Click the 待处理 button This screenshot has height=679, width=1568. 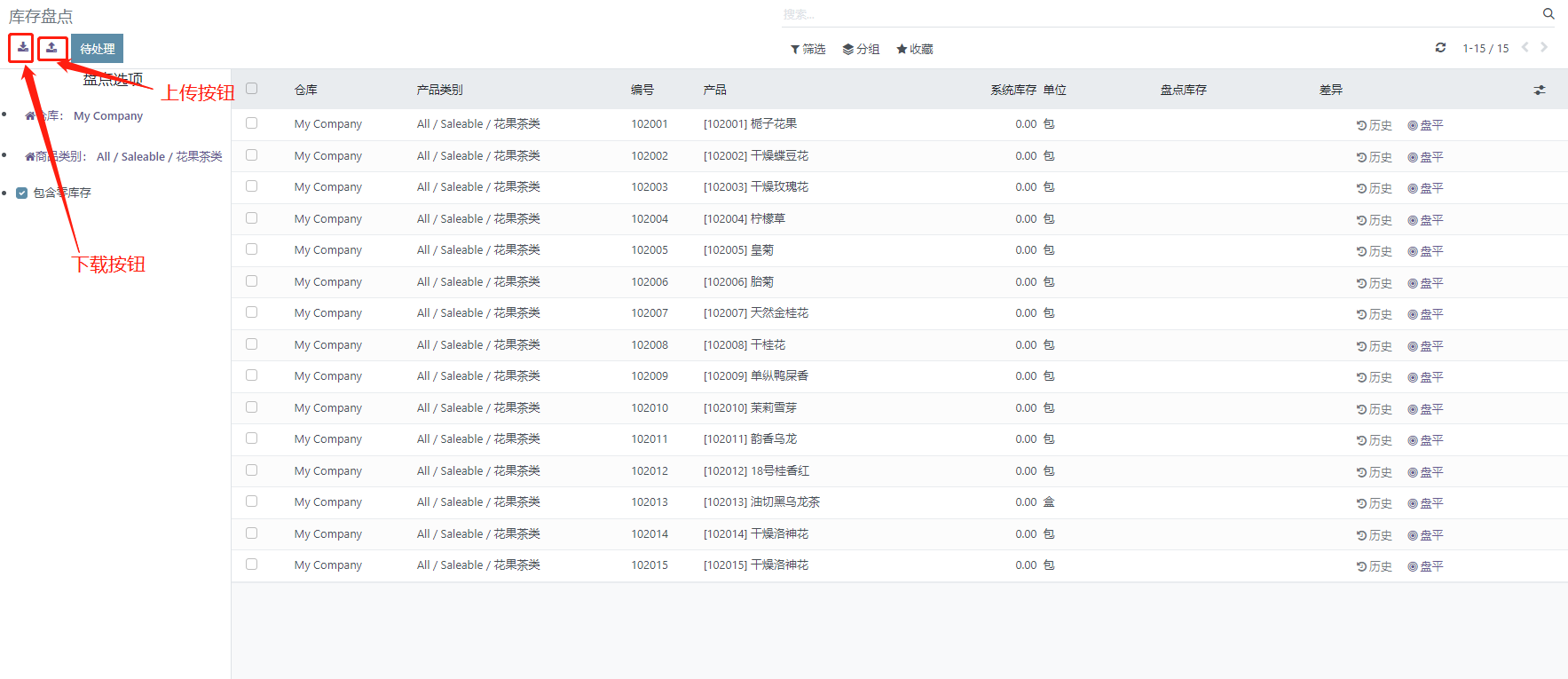pyautogui.click(x=97, y=49)
